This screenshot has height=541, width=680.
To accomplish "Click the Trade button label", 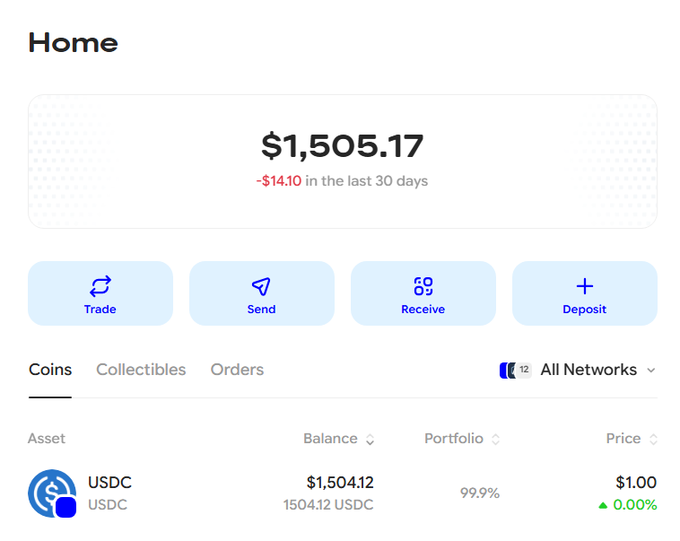I will (x=100, y=309).
